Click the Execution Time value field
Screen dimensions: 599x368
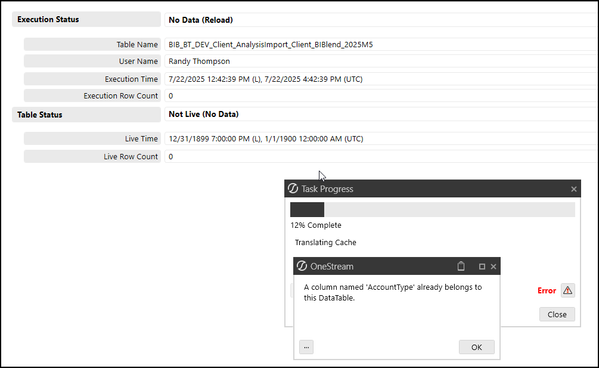click(x=380, y=79)
